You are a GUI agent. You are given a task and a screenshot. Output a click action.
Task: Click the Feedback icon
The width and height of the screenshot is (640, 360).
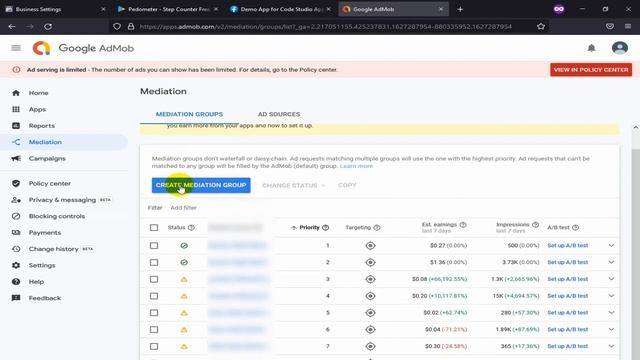16,298
